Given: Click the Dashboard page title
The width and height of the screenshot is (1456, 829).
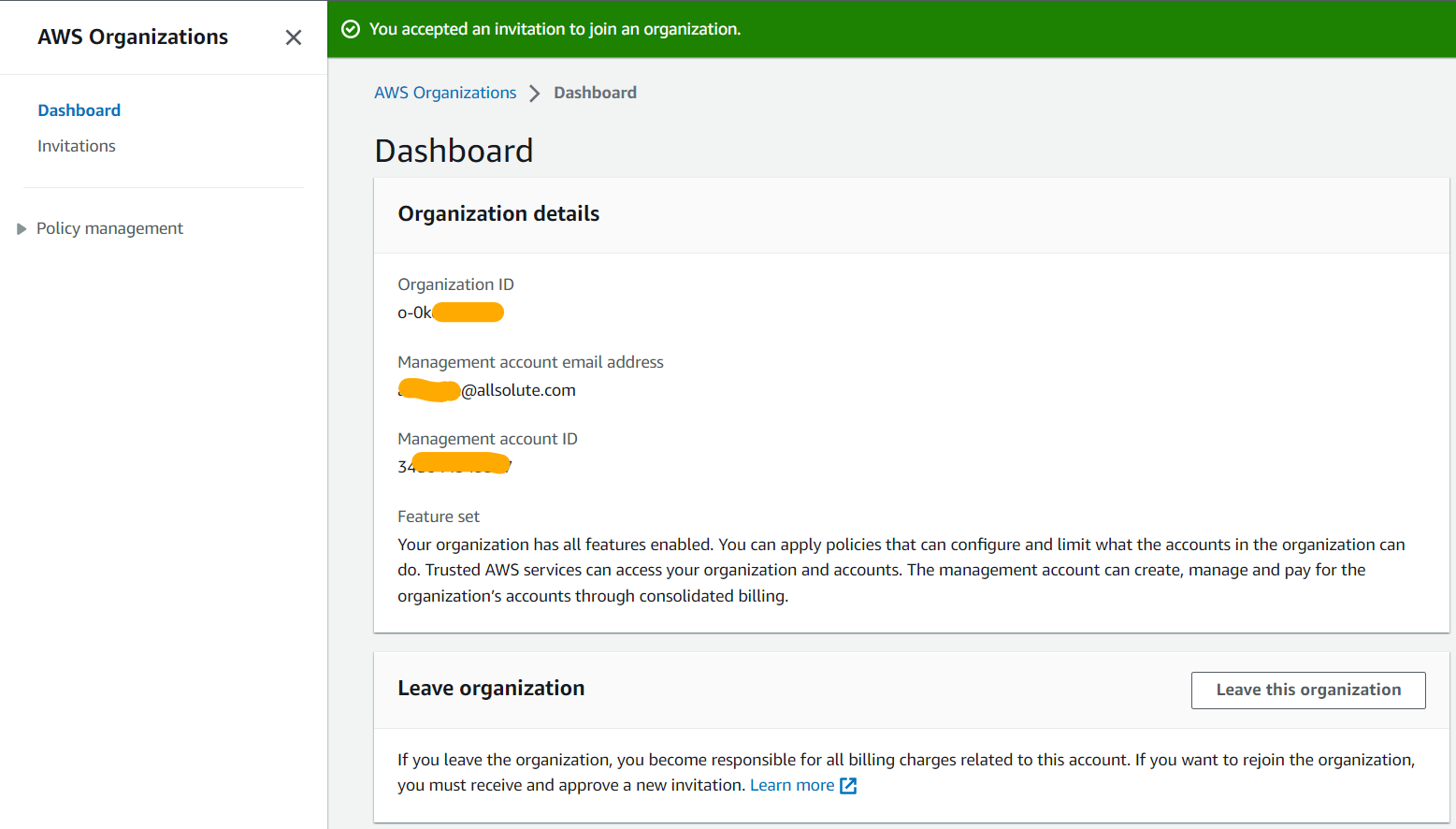Looking at the screenshot, I should [454, 151].
